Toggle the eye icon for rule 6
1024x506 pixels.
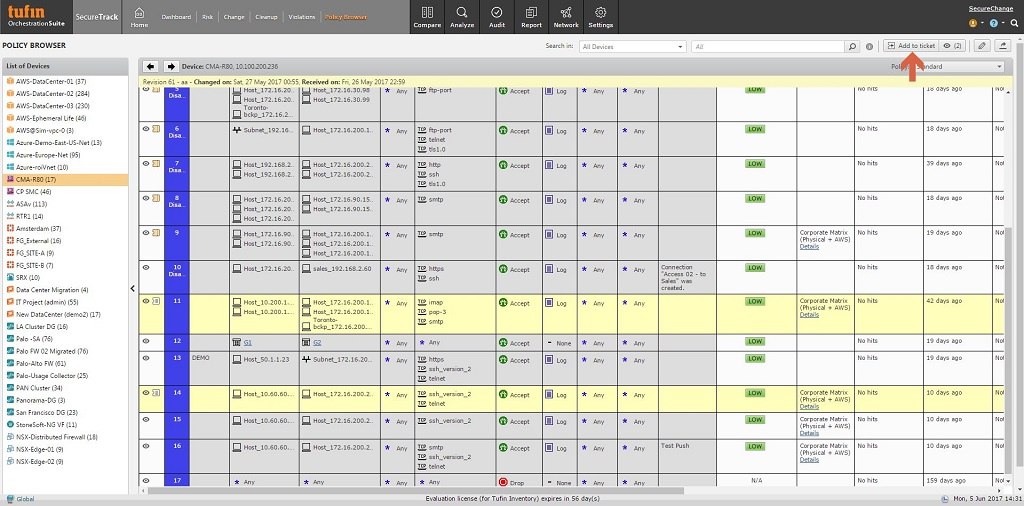(146, 129)
